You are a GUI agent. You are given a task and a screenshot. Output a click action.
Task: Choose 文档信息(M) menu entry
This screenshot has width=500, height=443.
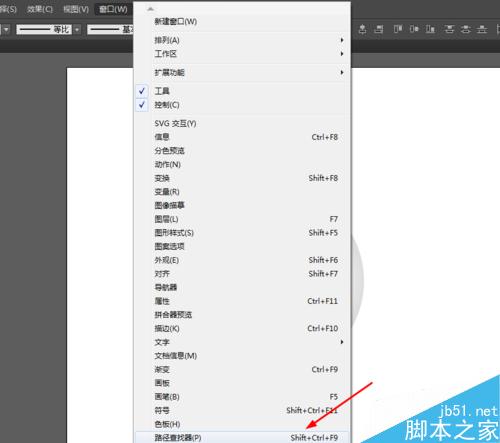[242, 356]
